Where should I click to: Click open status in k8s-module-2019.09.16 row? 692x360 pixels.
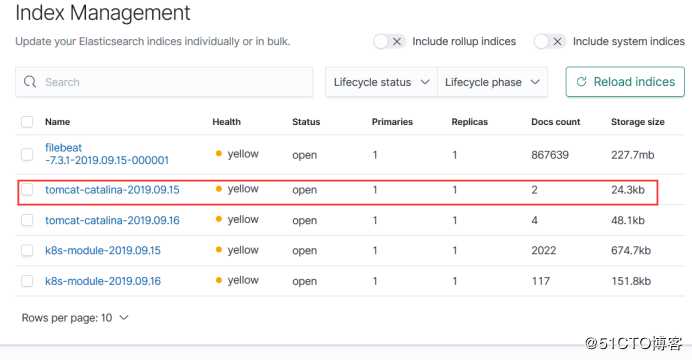coord(305,281)
